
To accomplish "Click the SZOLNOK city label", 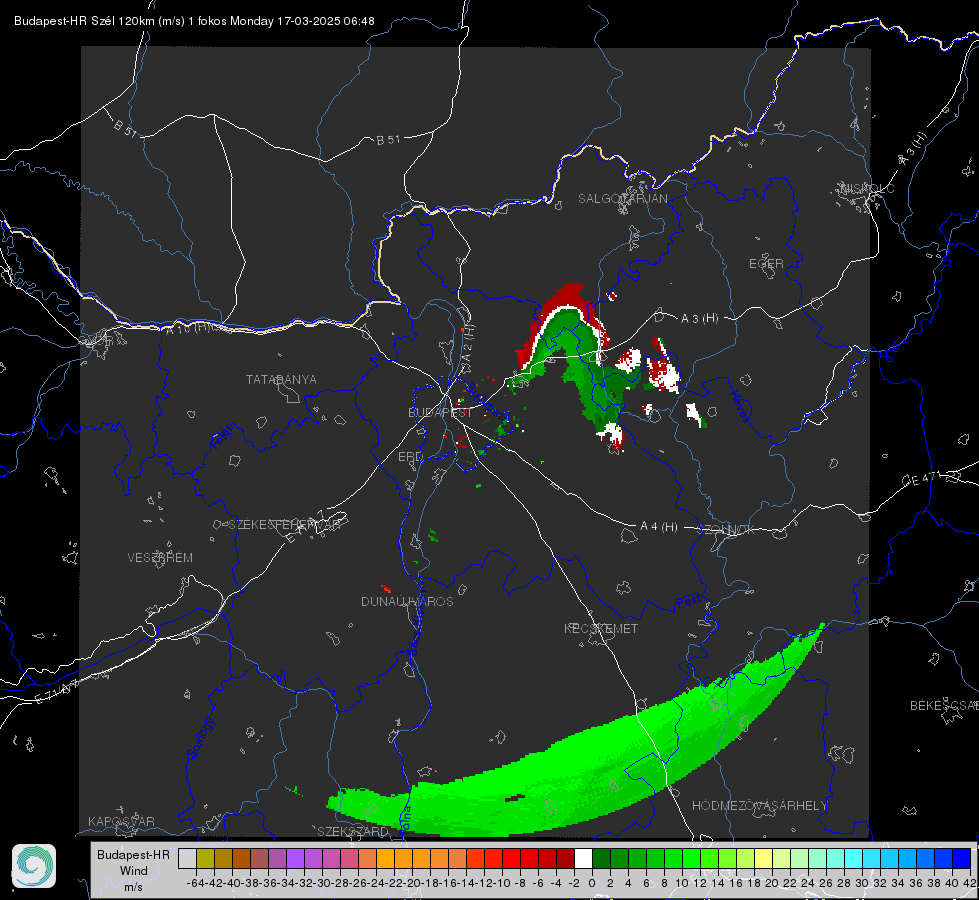I will [726, 530].
